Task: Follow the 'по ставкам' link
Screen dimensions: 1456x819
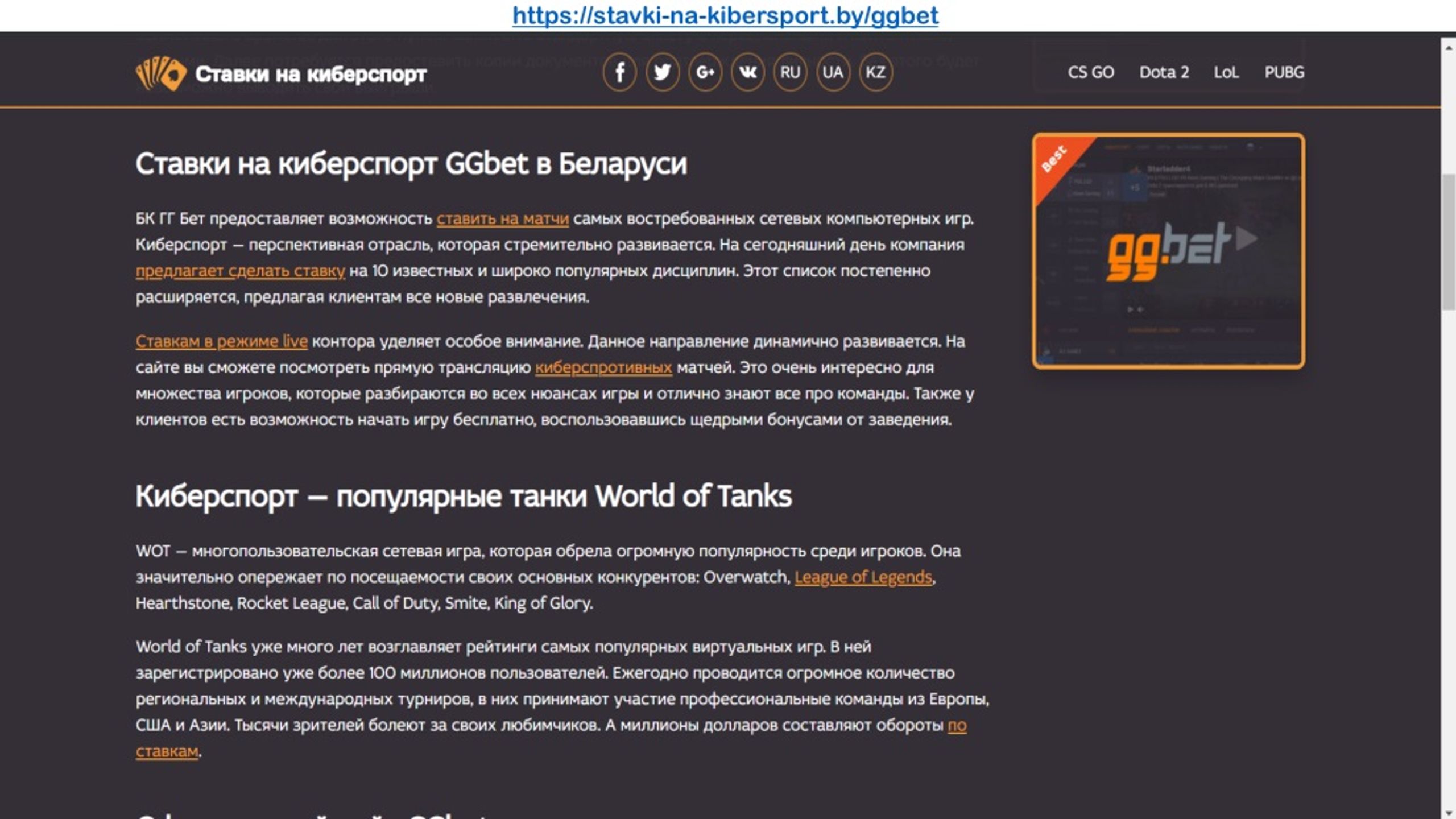Action: point(957,726)
